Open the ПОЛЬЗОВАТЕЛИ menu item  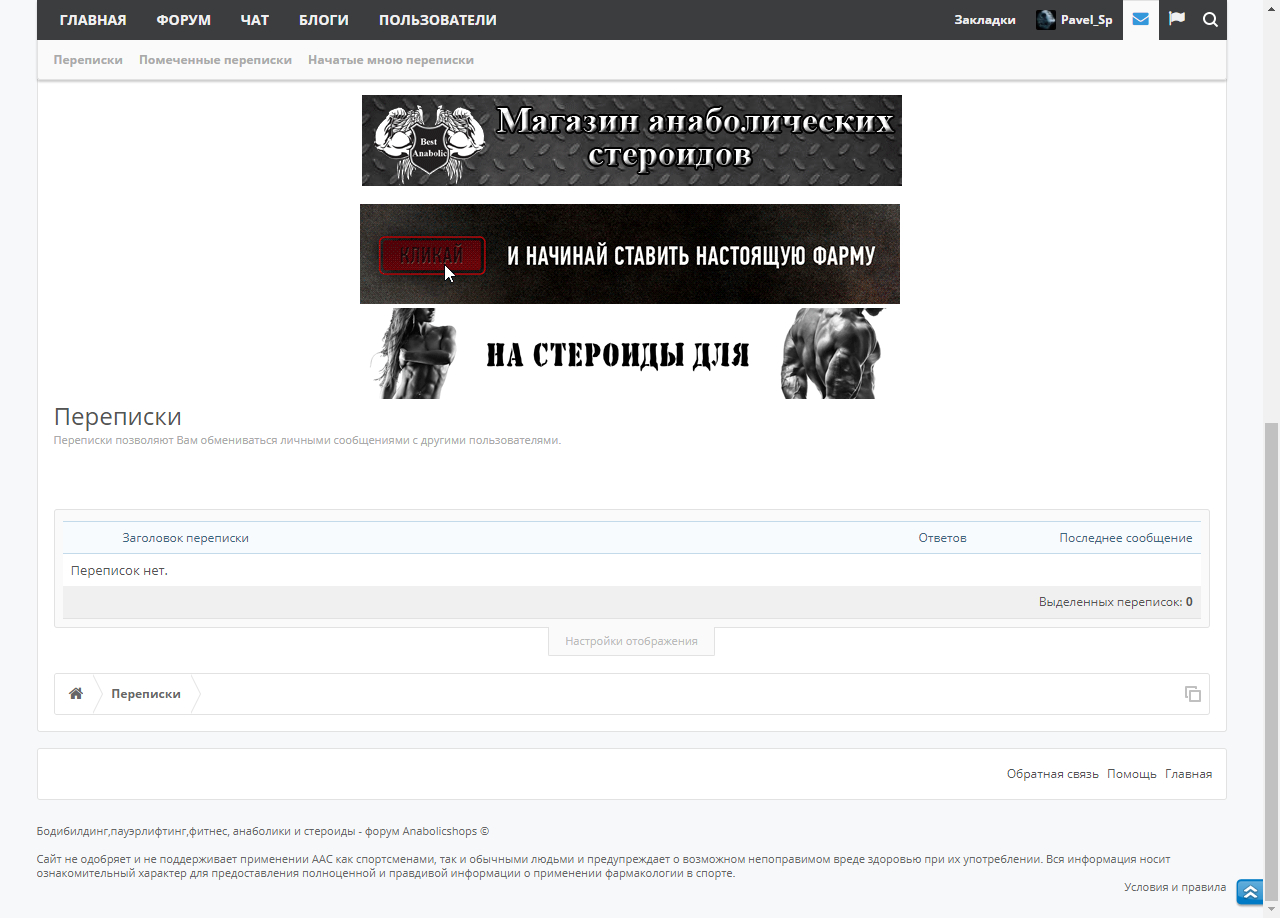click(x=438, y=20)
